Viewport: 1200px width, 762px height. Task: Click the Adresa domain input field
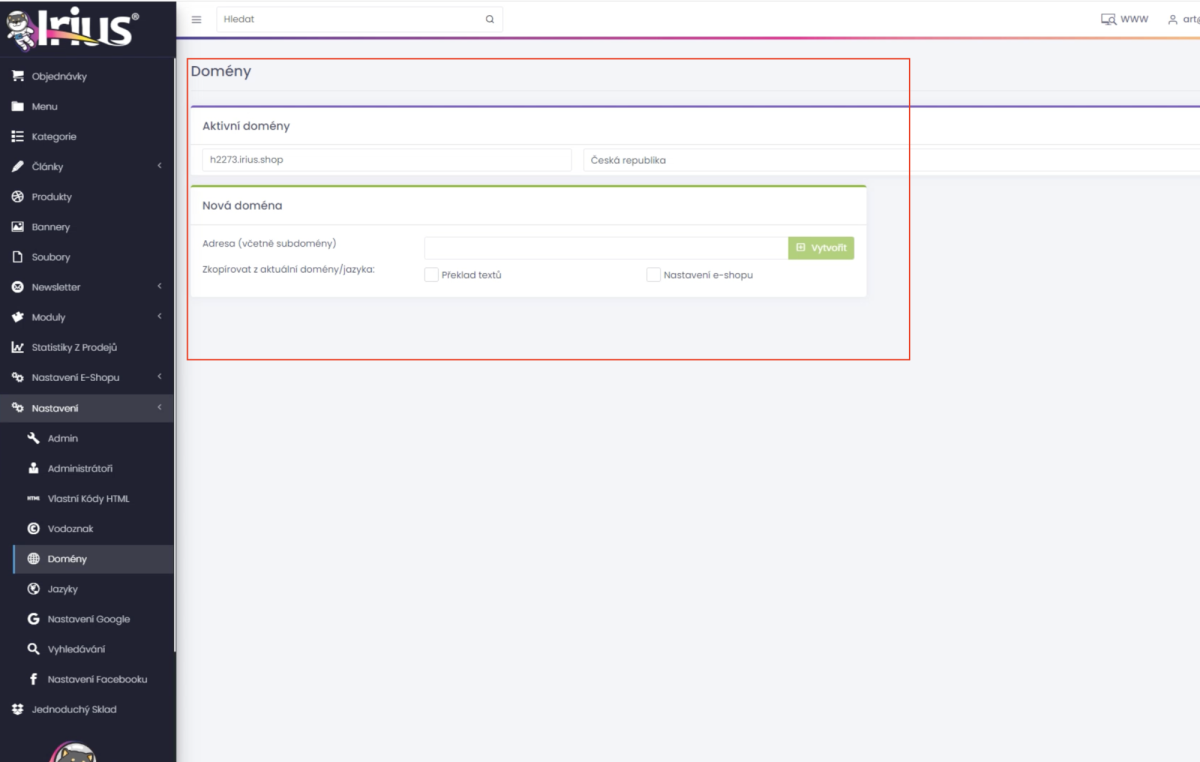(x=606, y=247)
